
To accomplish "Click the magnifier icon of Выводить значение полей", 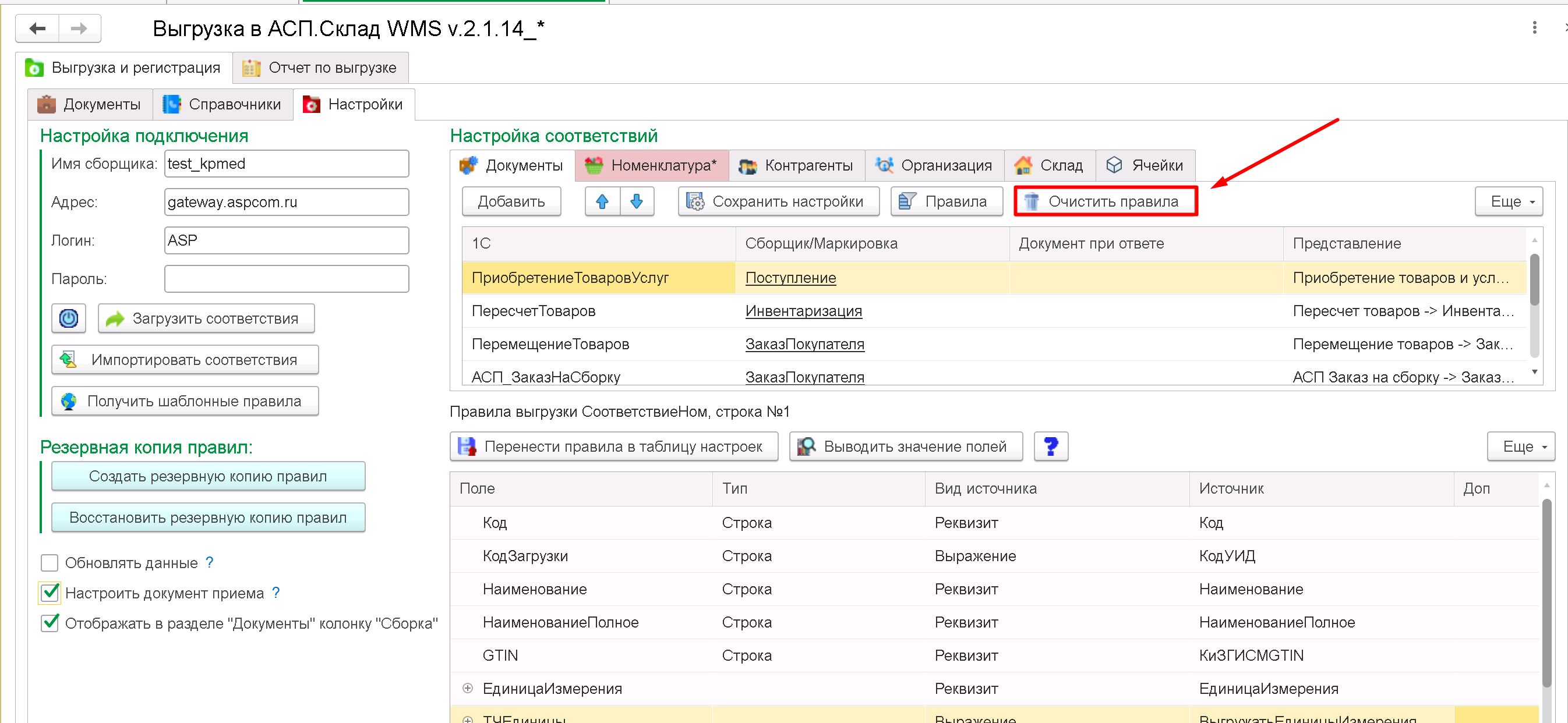I will (x=807, y=446).
